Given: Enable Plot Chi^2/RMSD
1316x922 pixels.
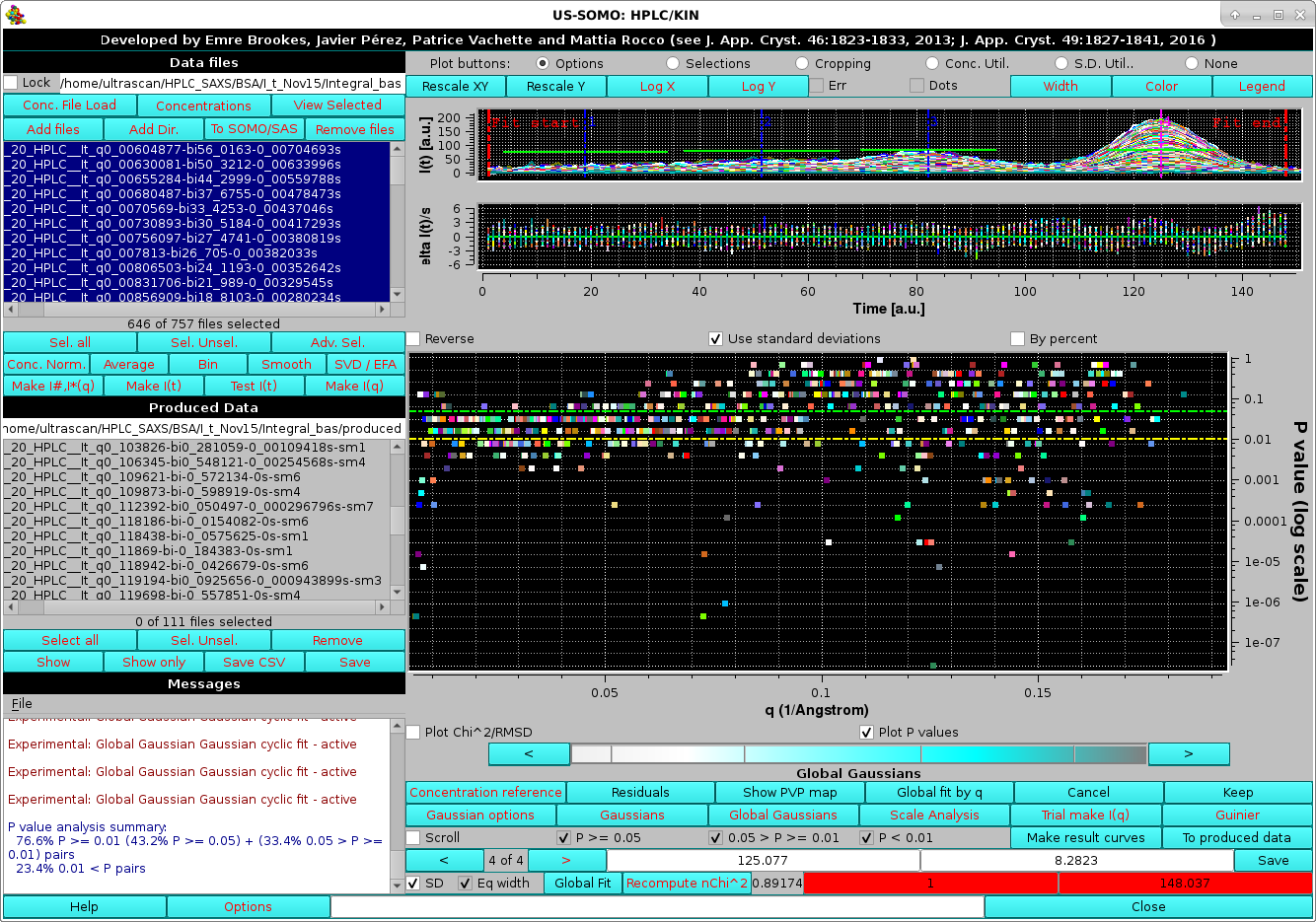Looking at the screenshot, I should 413,732.
